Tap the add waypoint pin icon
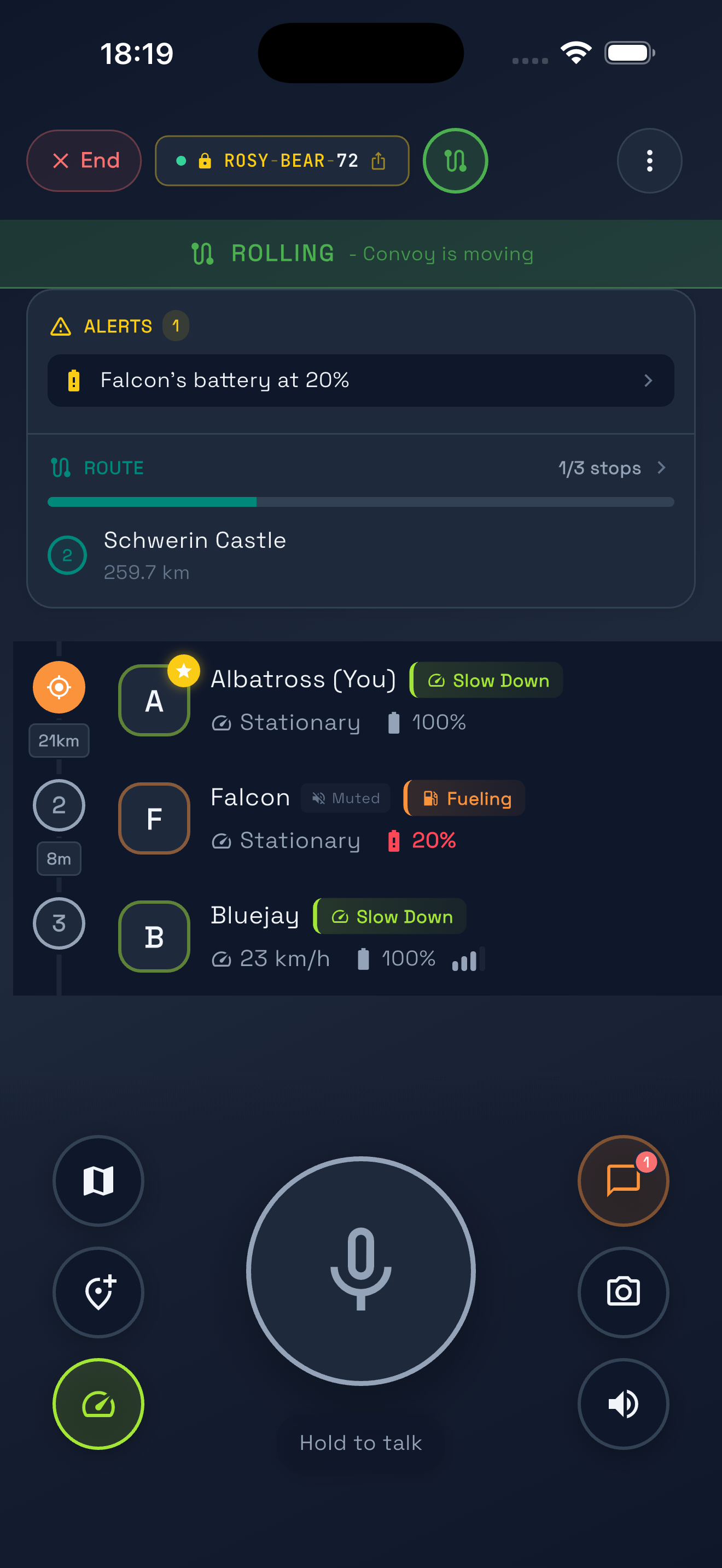 (x=98, y=1292)
